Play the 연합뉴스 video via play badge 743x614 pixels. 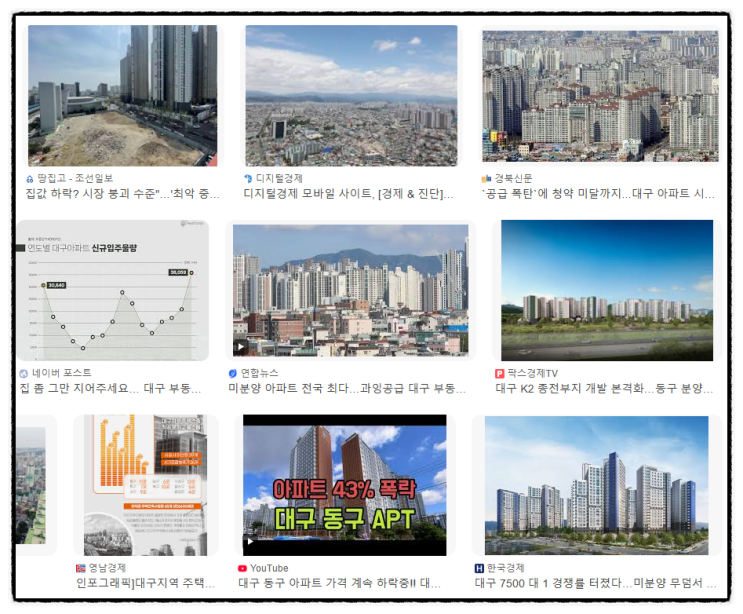[241, 347]
